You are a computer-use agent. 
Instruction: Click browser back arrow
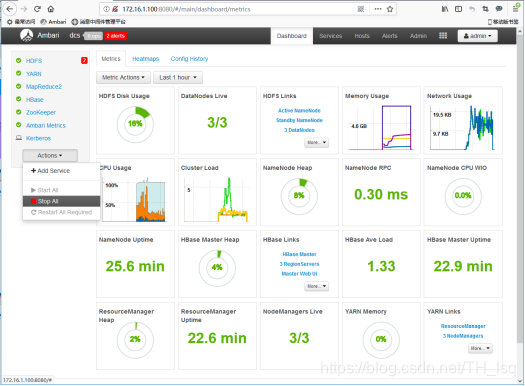pyautogui.click(x=10, y=9)
